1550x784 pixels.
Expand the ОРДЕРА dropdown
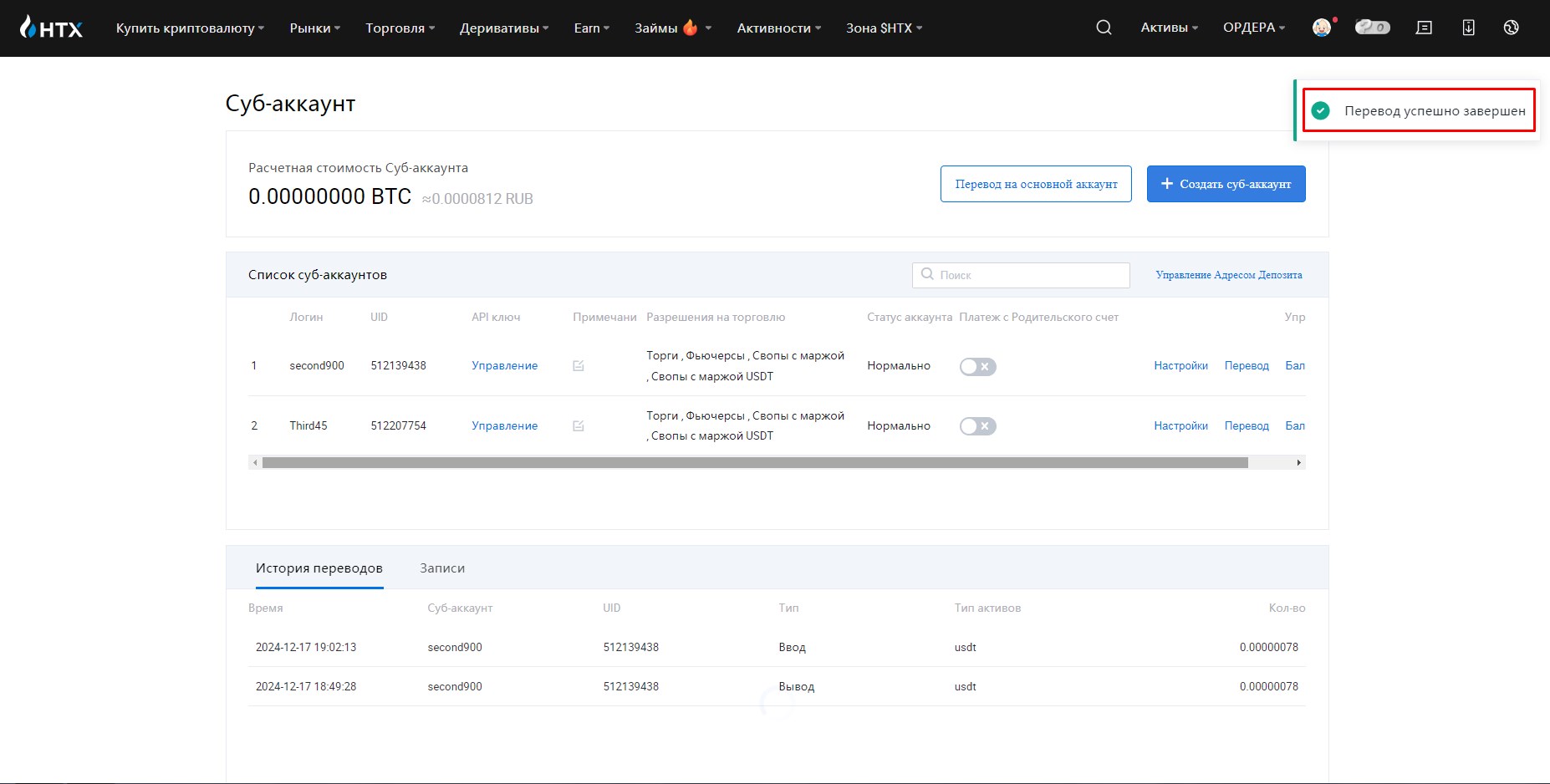click(x=1254, y=28)
